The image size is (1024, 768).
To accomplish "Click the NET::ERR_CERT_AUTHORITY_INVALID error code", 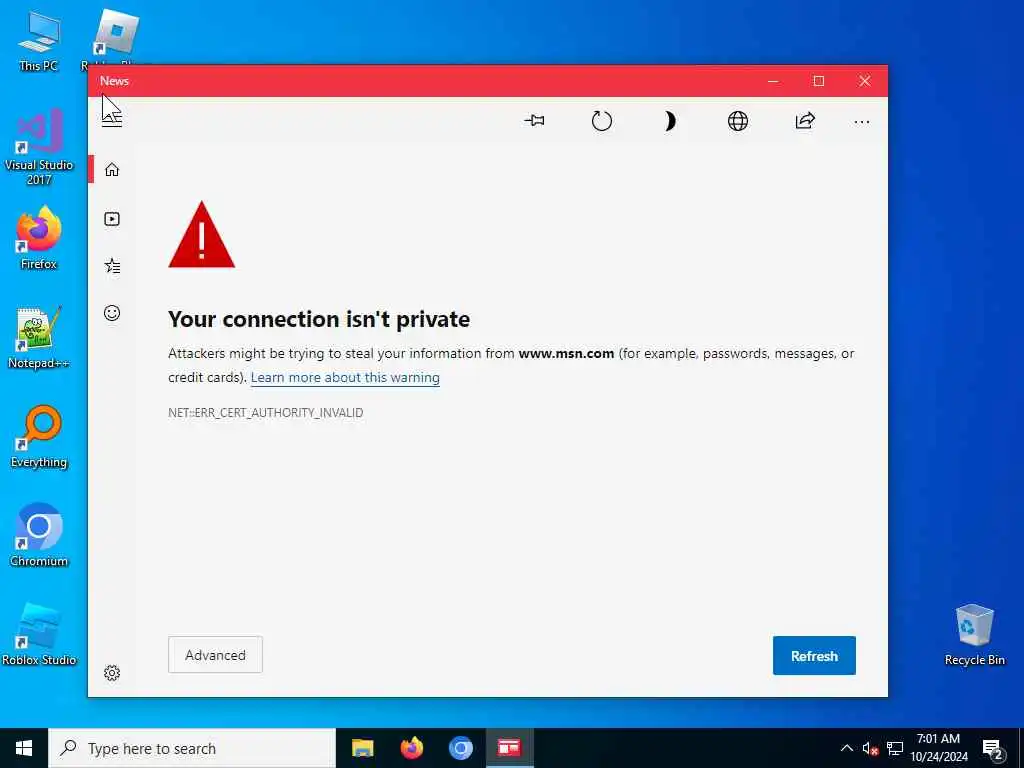I will pyautogui.click(x=265, y=413).
